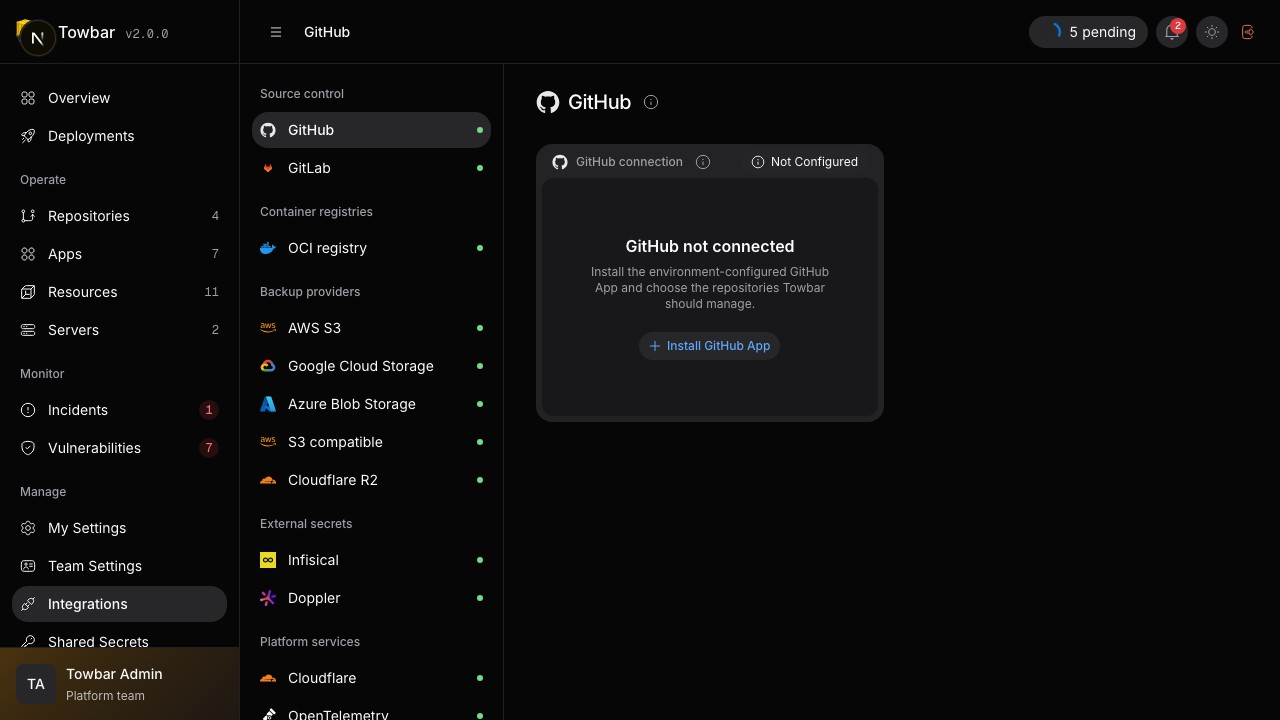Open the Overview page
The image size is (1280, 720).
pyautogui.click(x=119, y=98)
